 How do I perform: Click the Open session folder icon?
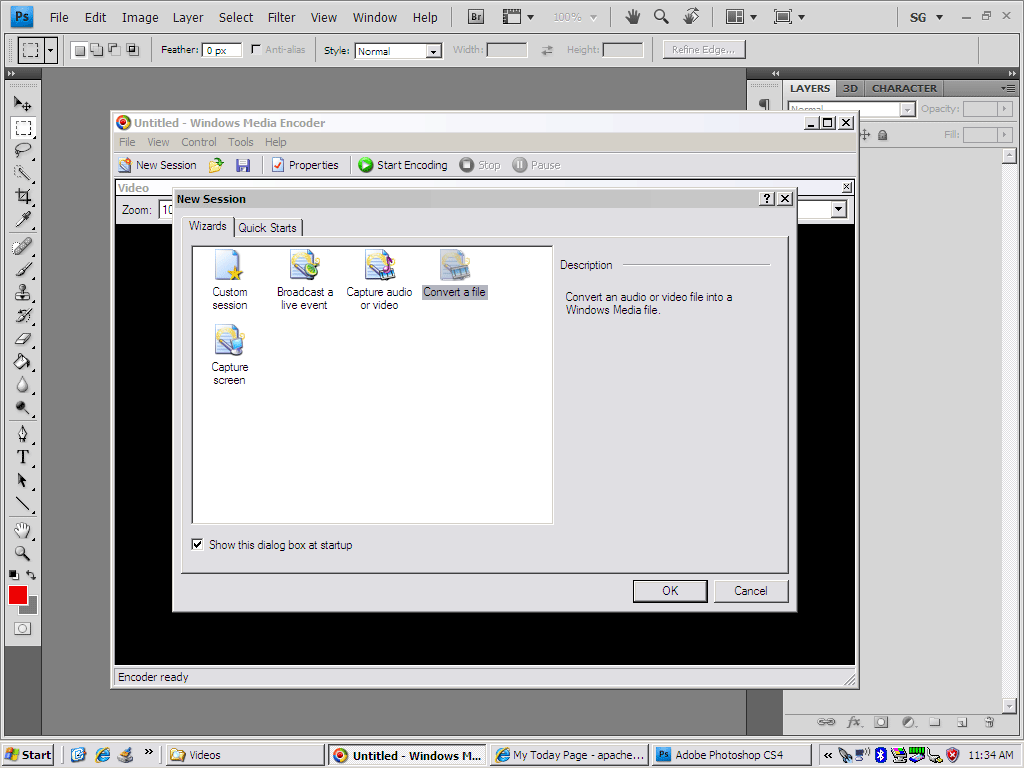(216, 165)
